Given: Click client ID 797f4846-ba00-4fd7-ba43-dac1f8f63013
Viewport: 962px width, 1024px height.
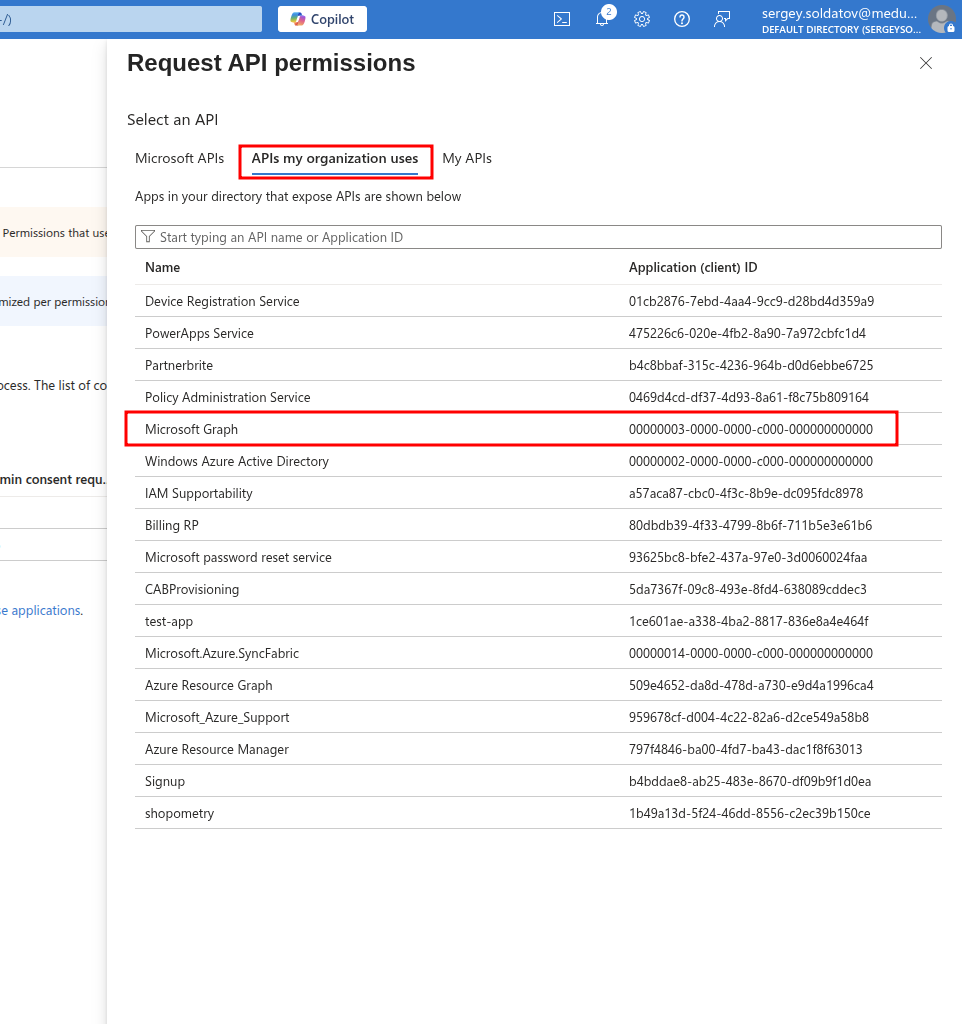Looking at the screenshot, I should tap(745, 749).
